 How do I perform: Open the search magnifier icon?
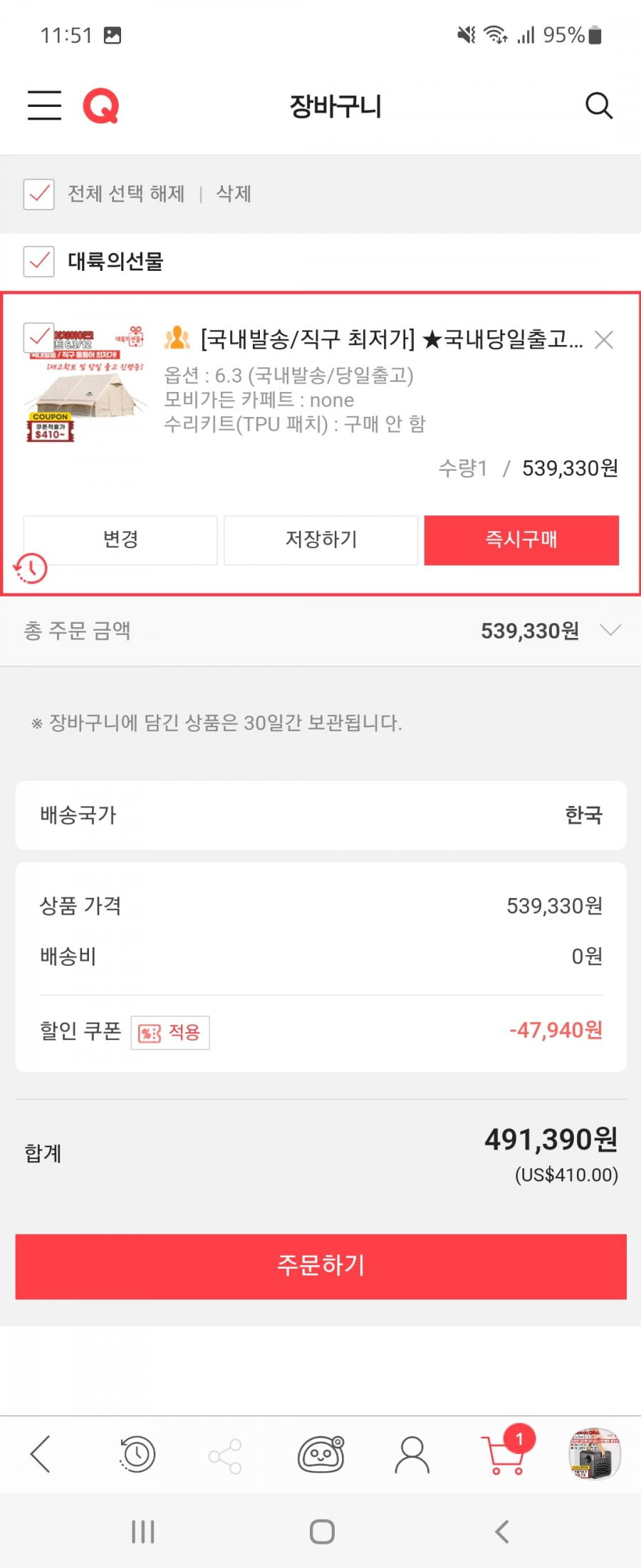click(x=598, y=106)
